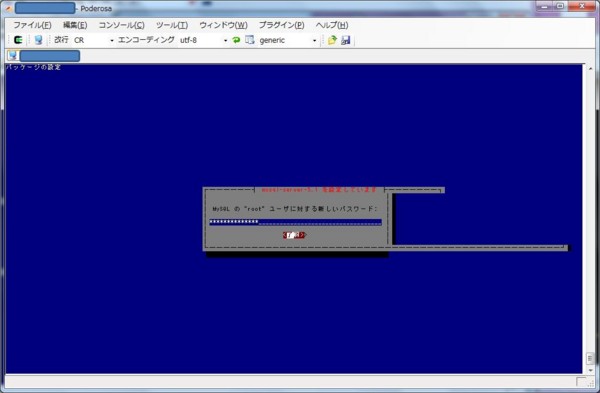Screen dimensions: 600x393
Task: Expand the エンコーディング utf-8 dropdown
Action: pyautogui.click(x=225, y=40)
